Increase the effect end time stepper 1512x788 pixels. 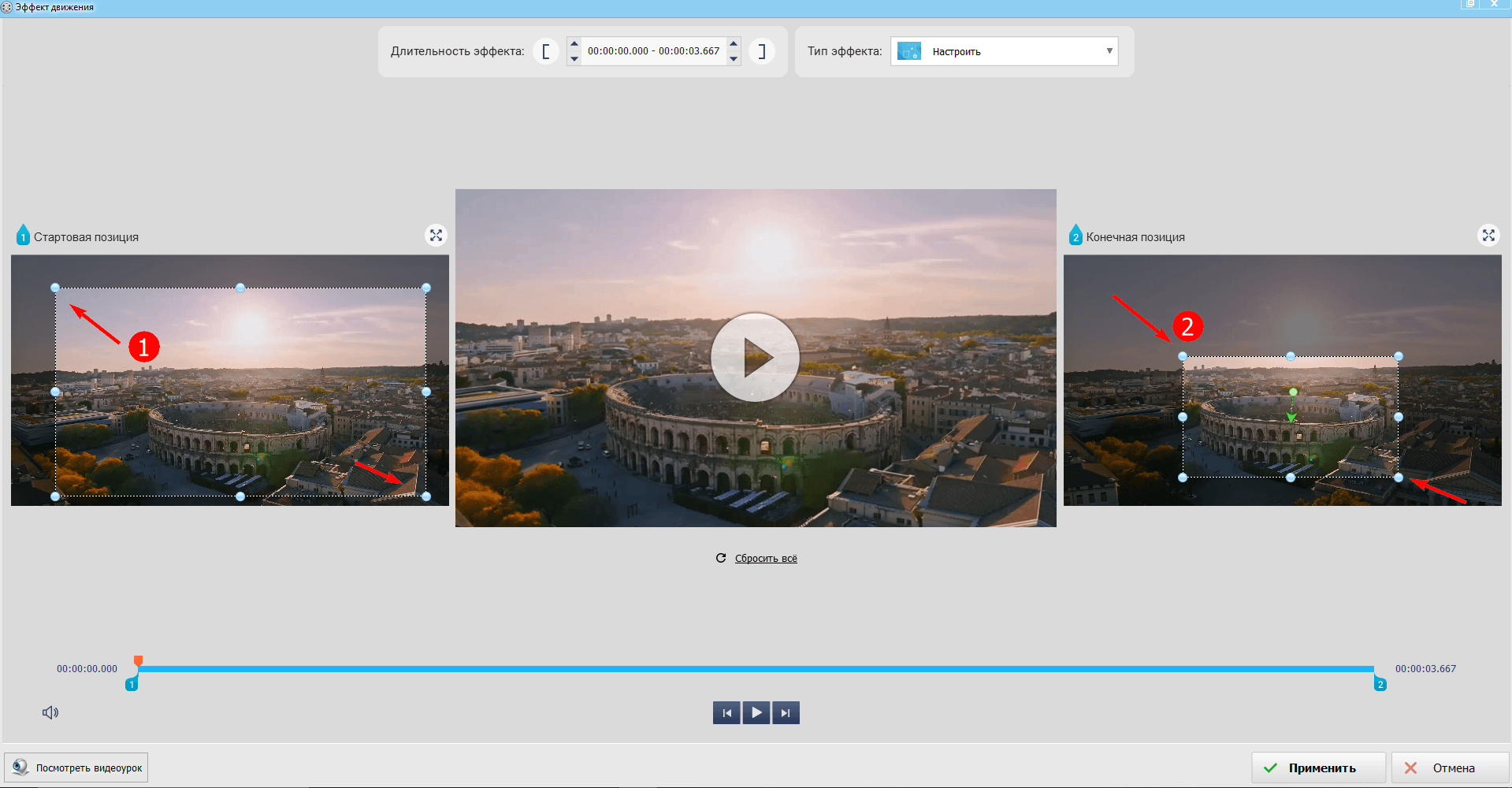tap(734, 44)
